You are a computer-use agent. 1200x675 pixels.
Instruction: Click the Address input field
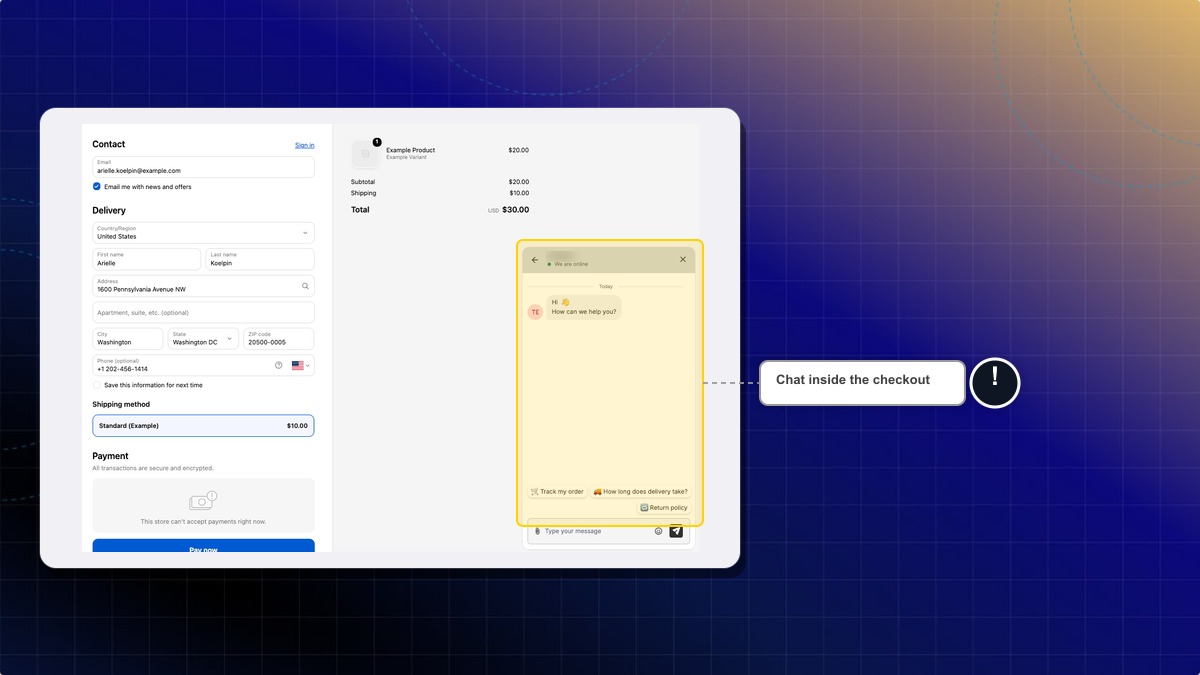tap(203, 286)
